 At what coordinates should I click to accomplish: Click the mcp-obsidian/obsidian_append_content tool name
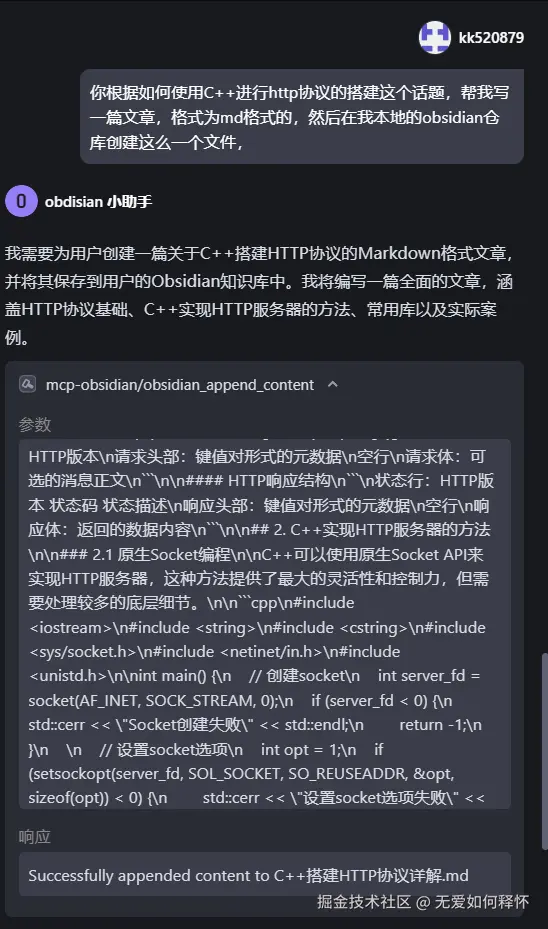pyautogui.click(x=180, y=385)
